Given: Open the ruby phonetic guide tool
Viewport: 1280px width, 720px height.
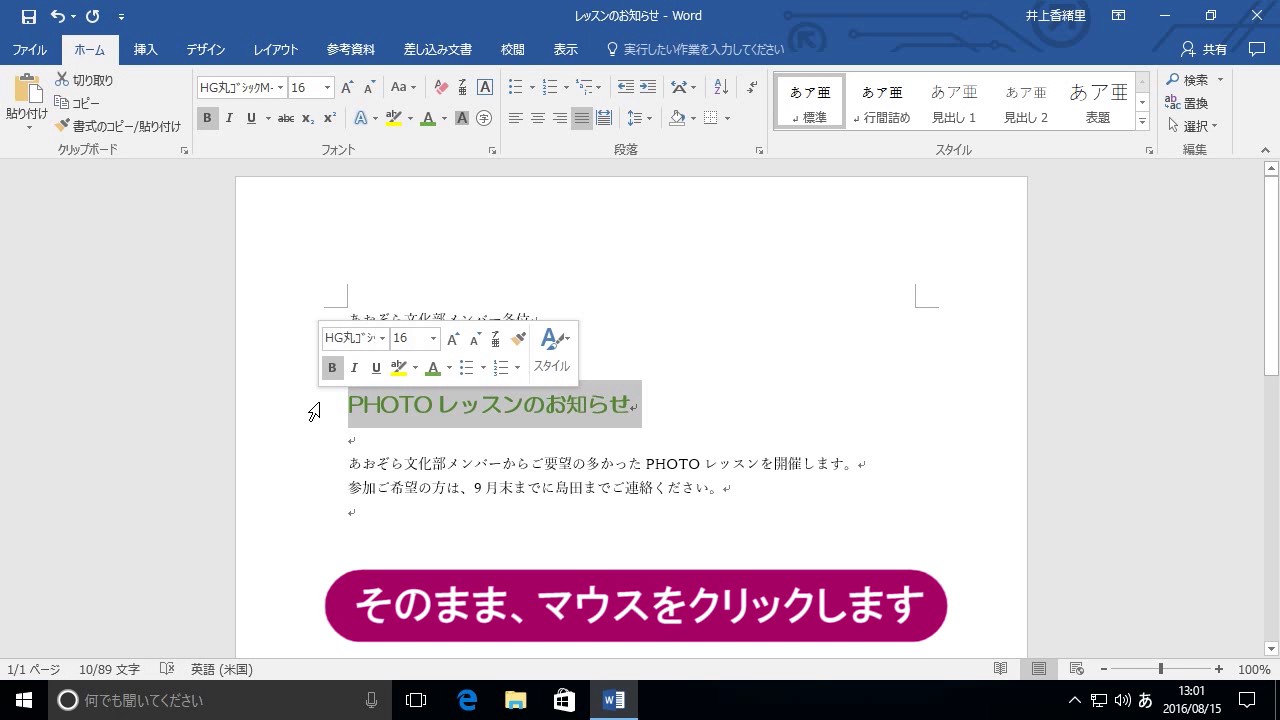Looking at the screenshot, I should coord(462,88).
